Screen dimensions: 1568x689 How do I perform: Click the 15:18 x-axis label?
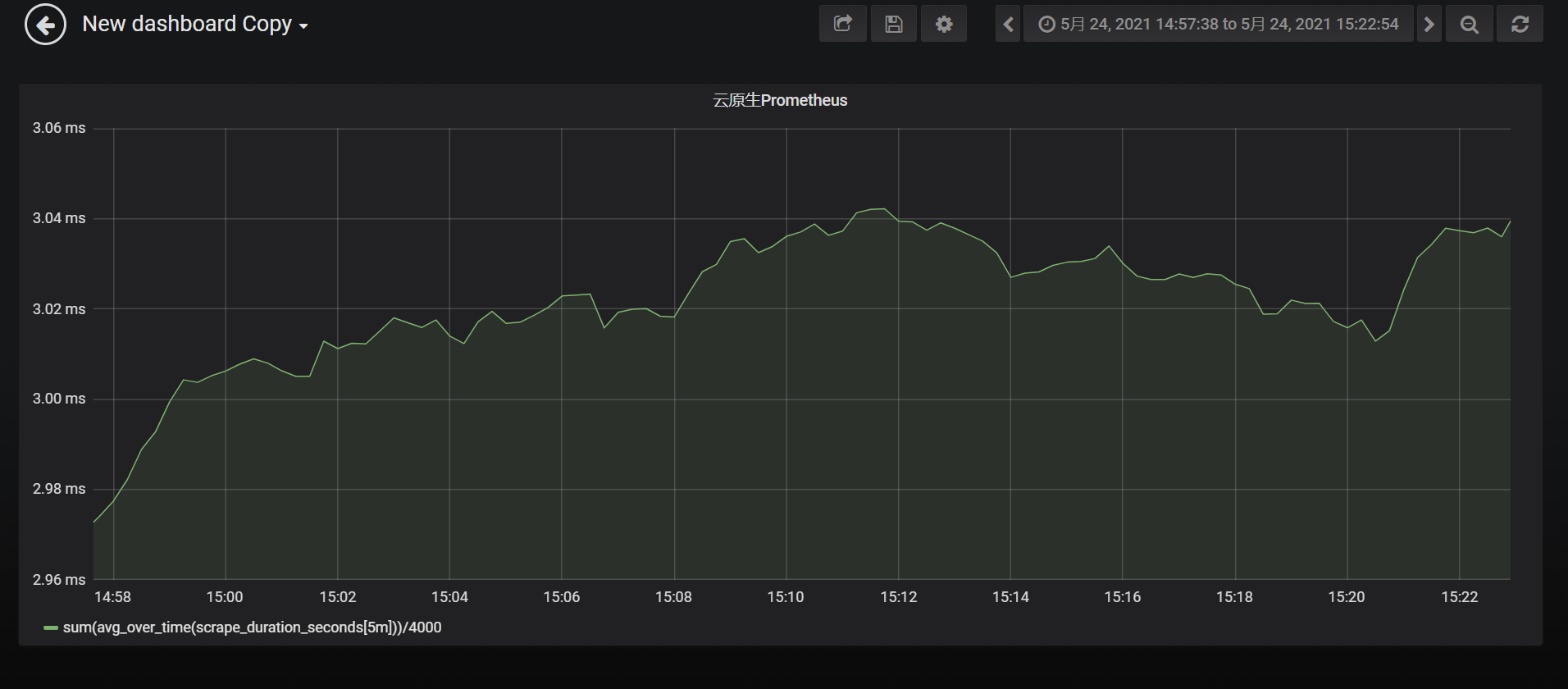1235,597
